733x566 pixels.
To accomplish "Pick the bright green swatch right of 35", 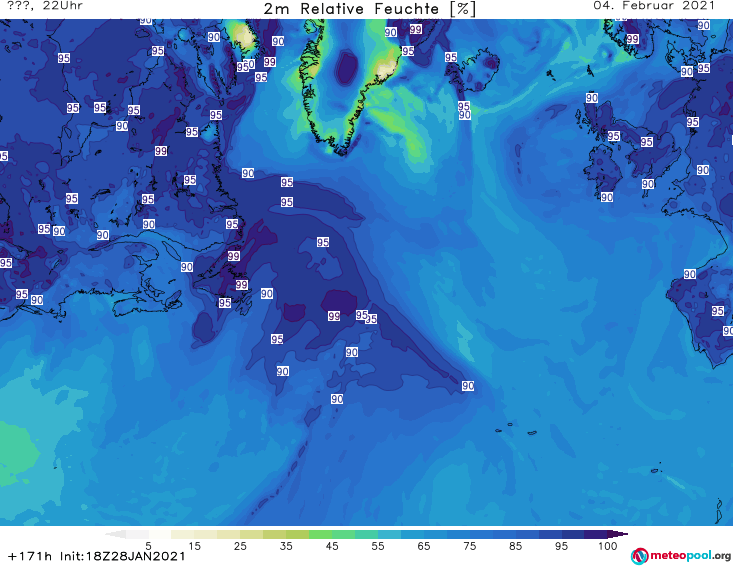I will coord(320,534).
